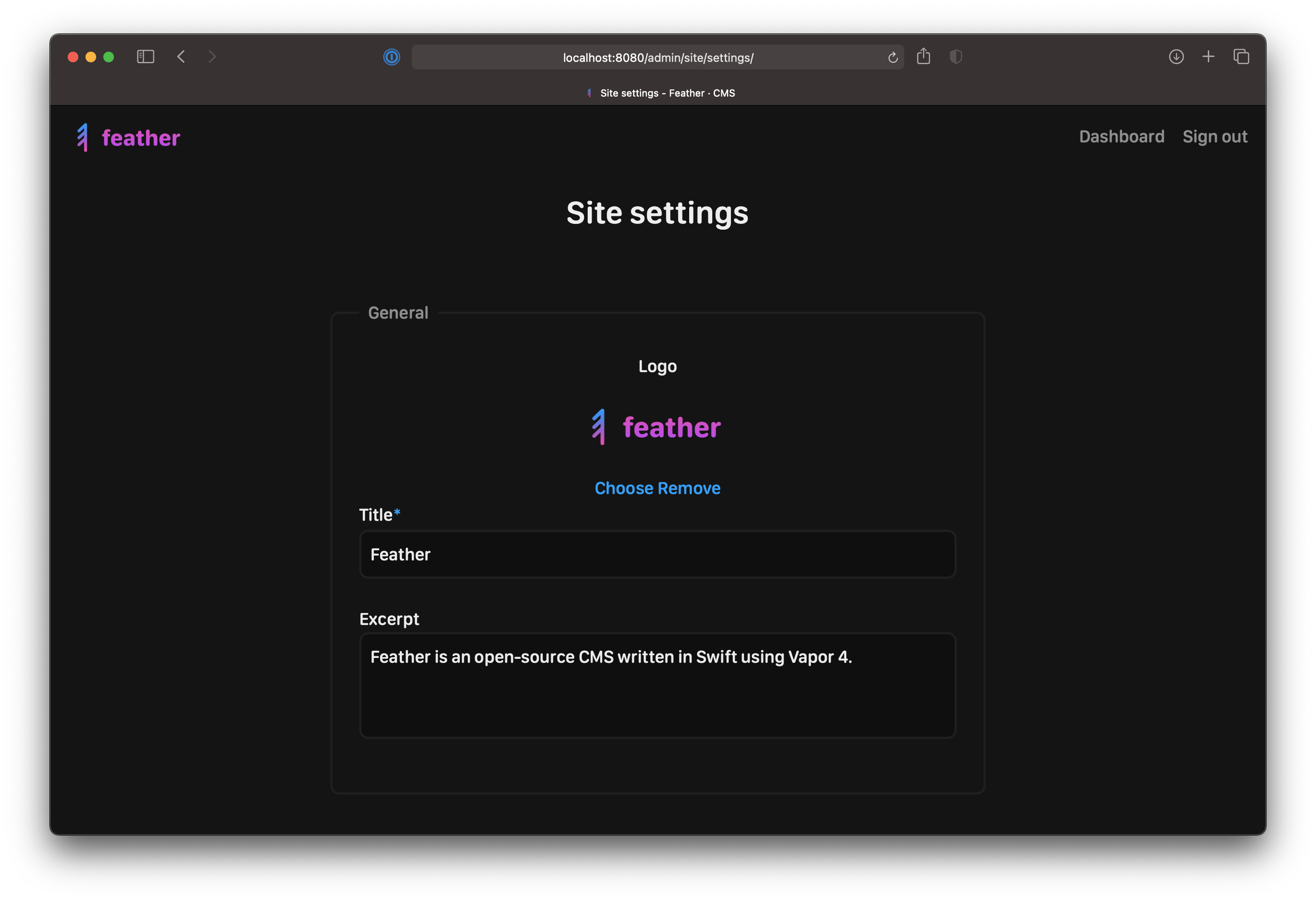Image resolution: width=1316 pixels, height=901 pixels.
Task: Click the feather logo image preview
Action: (x=656, y=427)
